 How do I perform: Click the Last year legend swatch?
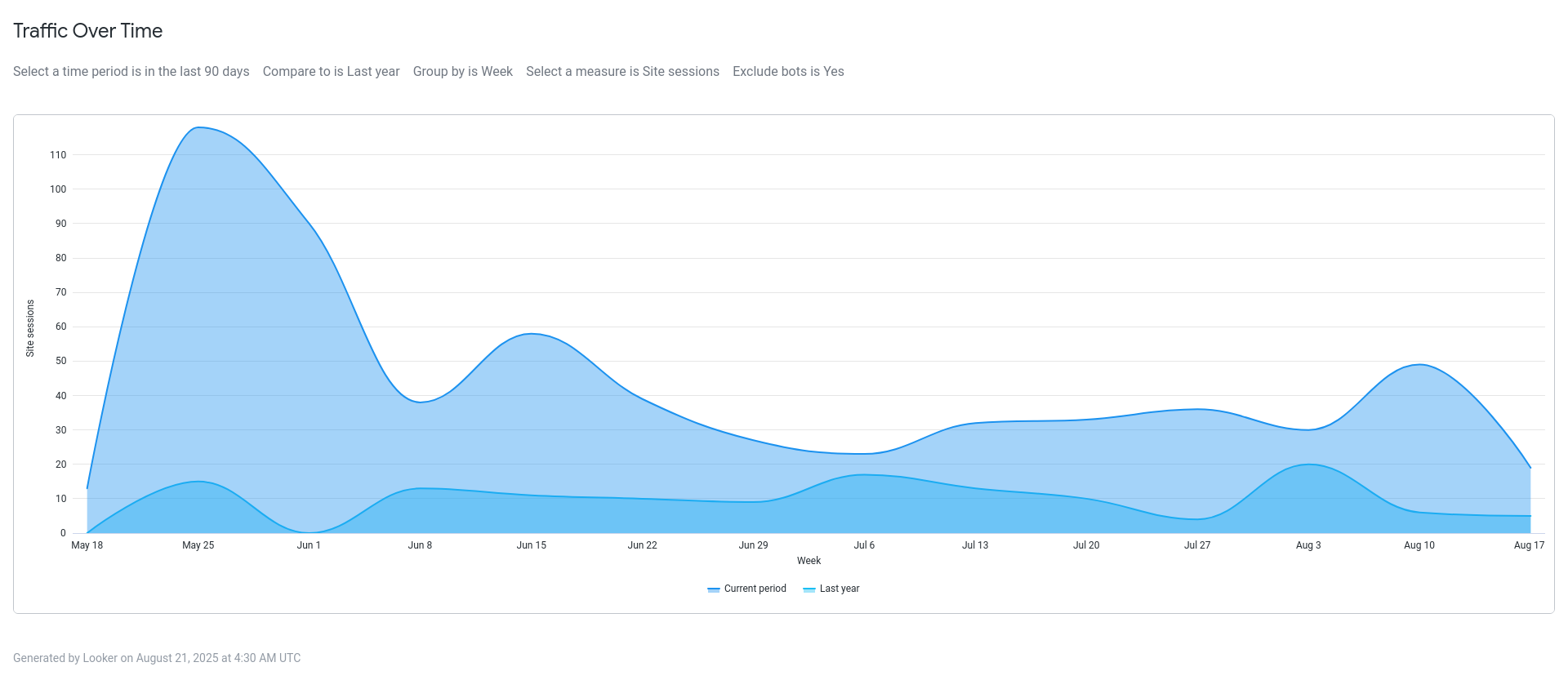coord(809,589)
